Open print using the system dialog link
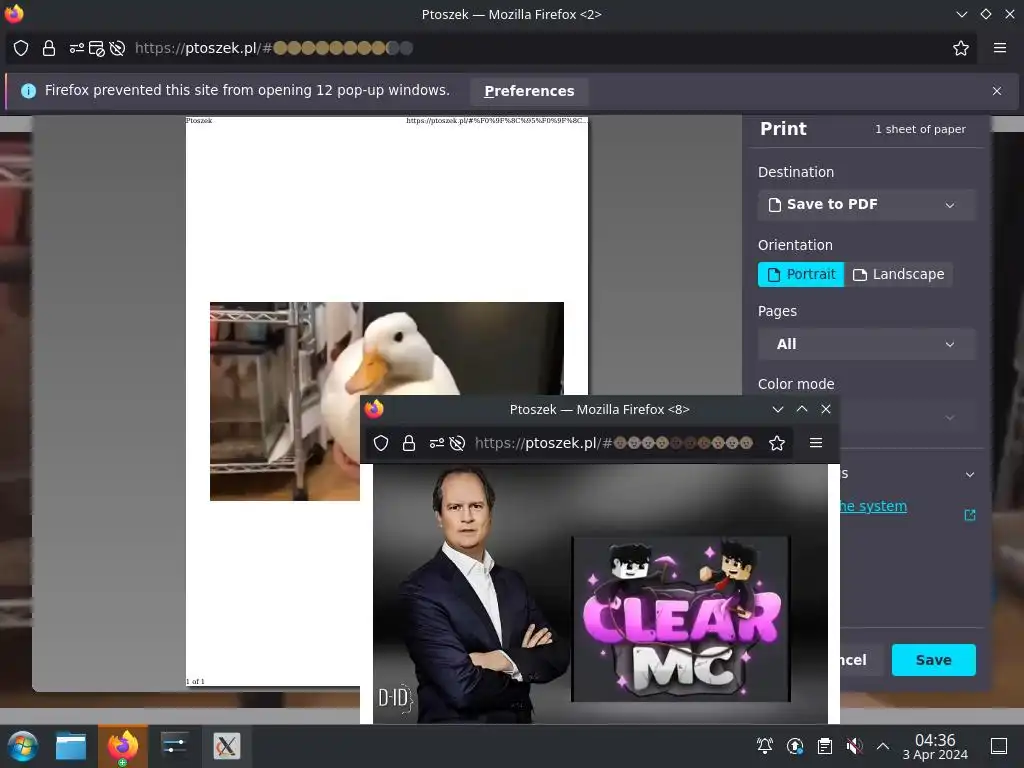Viewport: 1024px width, 768px height. click(x=874, y=506)
